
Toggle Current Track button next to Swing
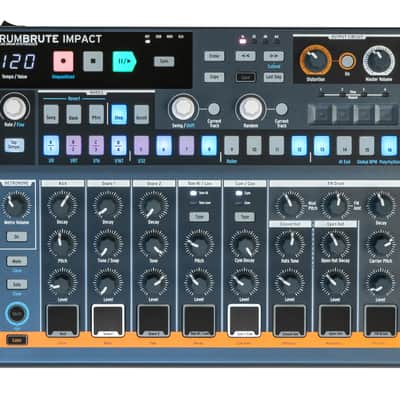tap(214, 109)
